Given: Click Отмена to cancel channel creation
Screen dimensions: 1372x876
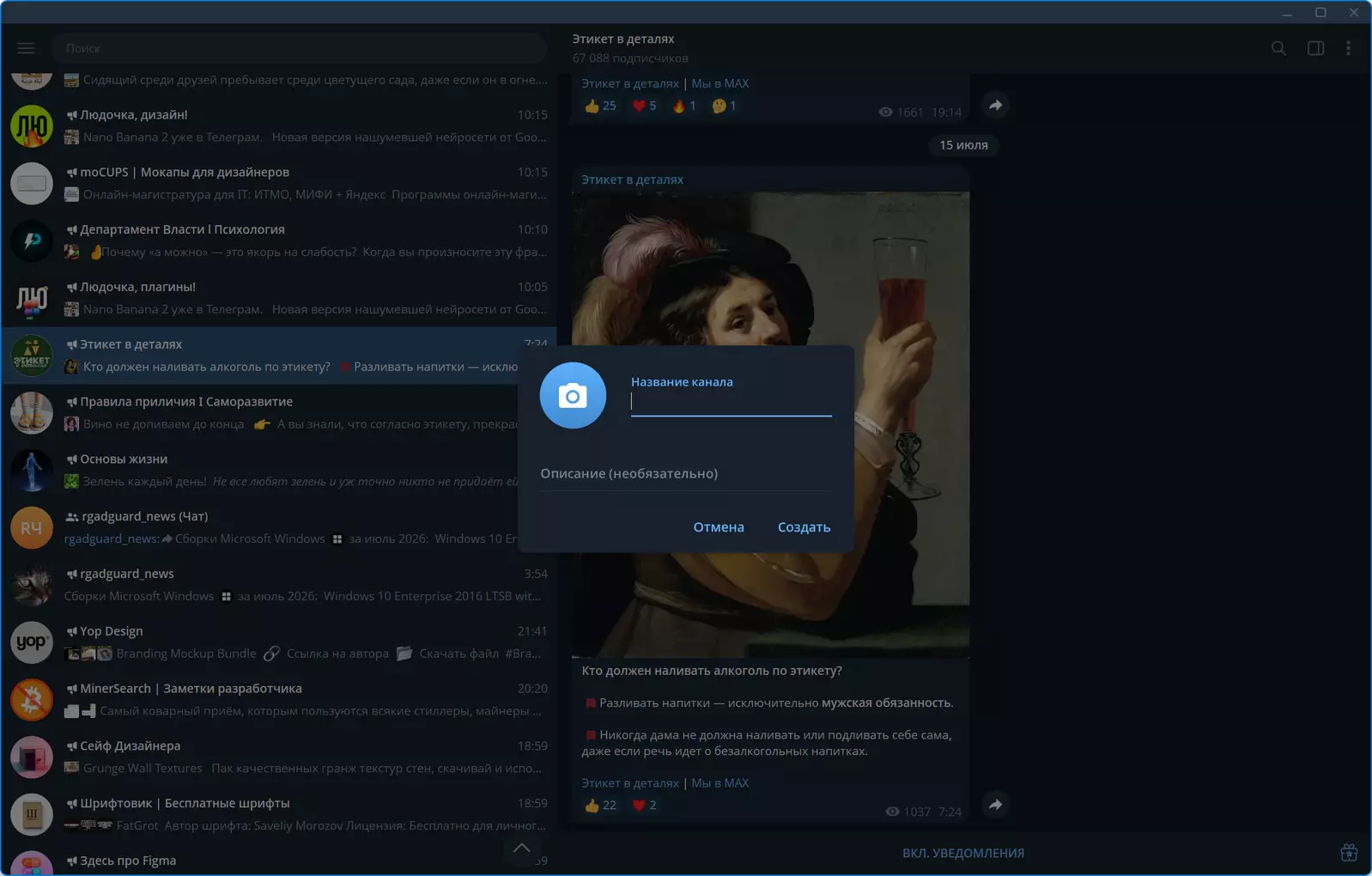Looking at the screenshot, I should coord(719,526).
